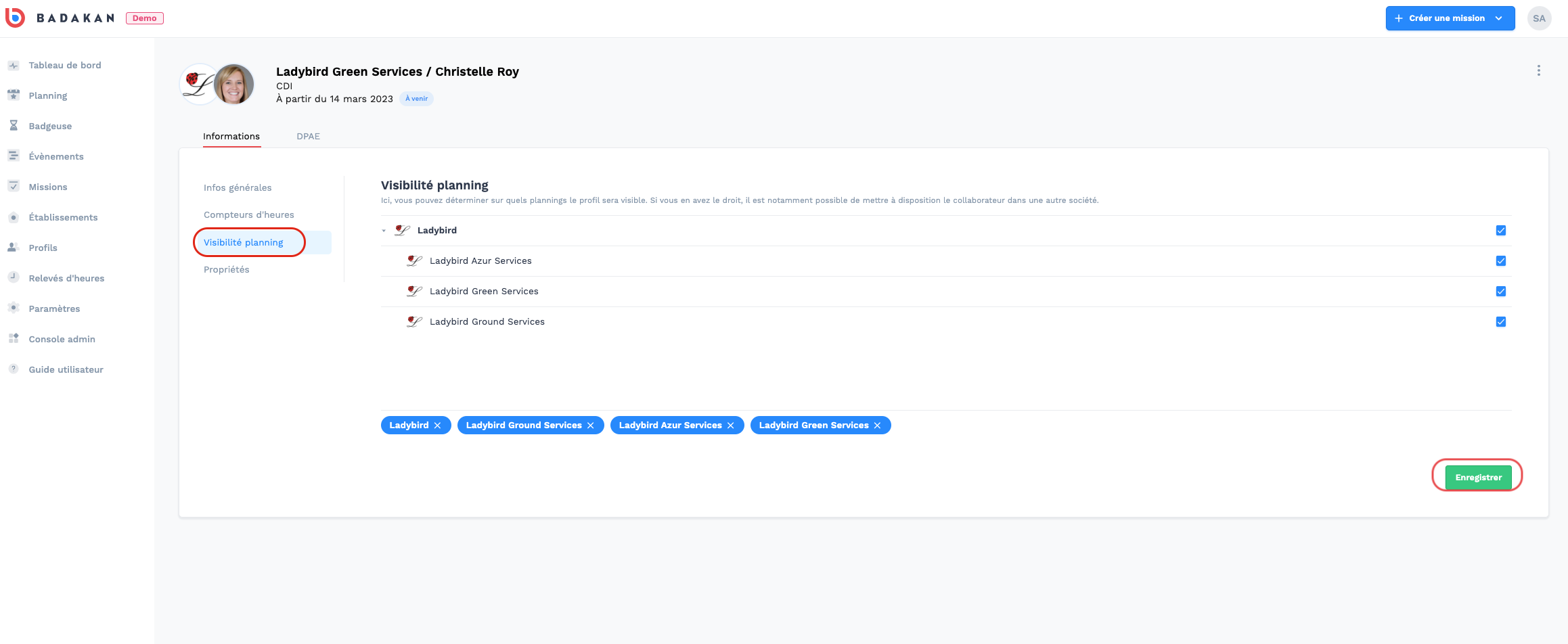The height and width of the screenshot is (644, 1568).
Task: Uncheck the Ladybird parent checkbox
Action: click(1501, 231)
